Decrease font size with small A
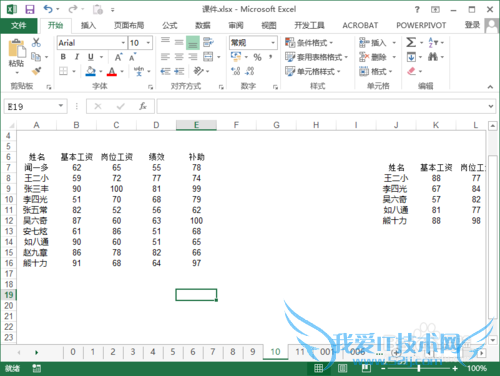The image size is (500, 376). tap(133, 57)
